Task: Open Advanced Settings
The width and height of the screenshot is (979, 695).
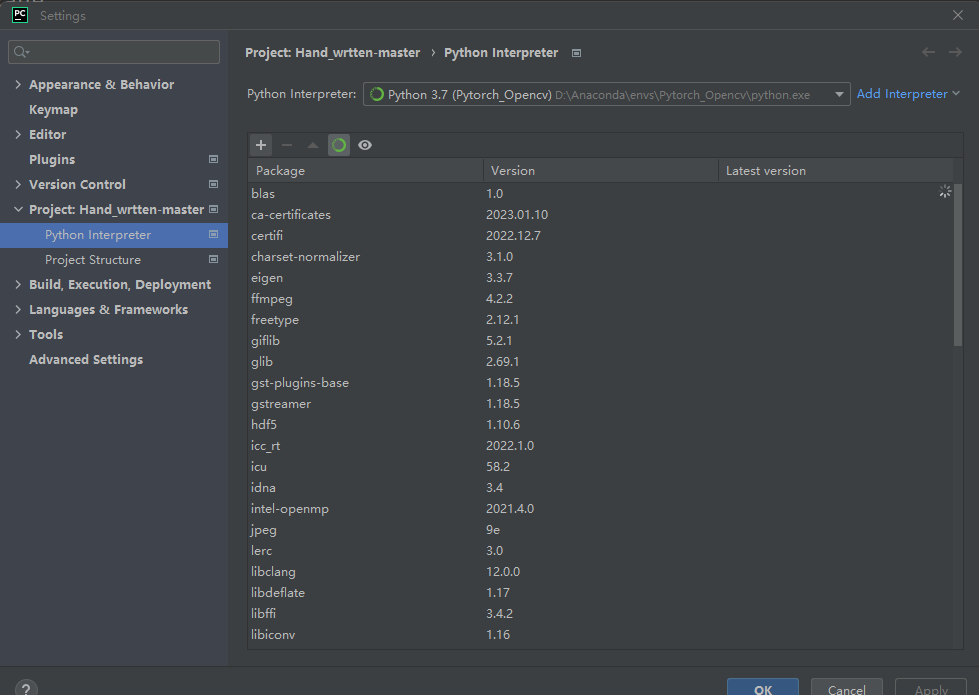Action: [86, 360]
